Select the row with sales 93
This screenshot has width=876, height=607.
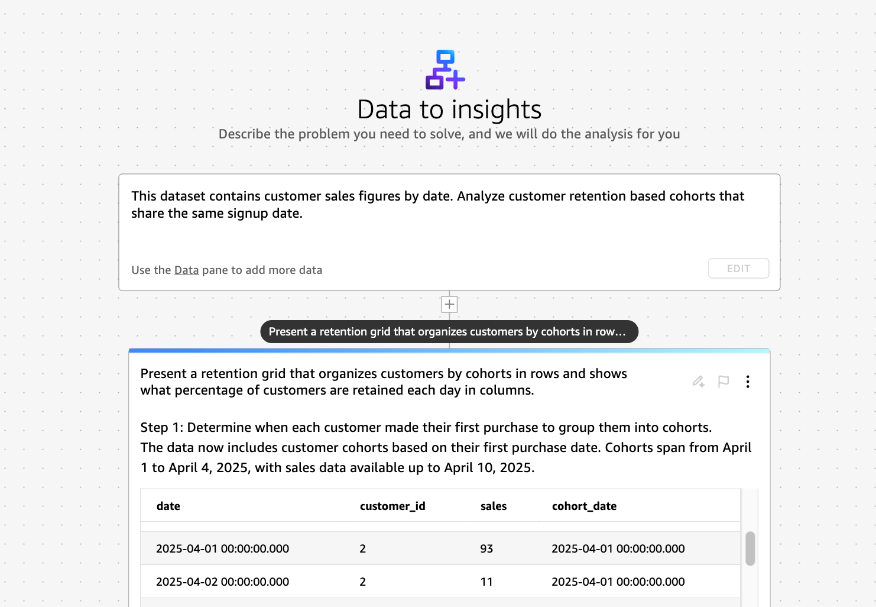click(x=440, y=548)
